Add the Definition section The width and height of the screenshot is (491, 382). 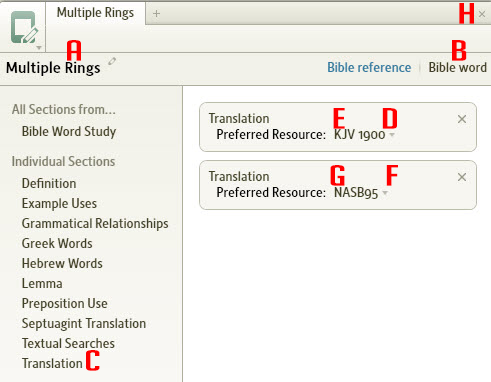click(49, 183)
